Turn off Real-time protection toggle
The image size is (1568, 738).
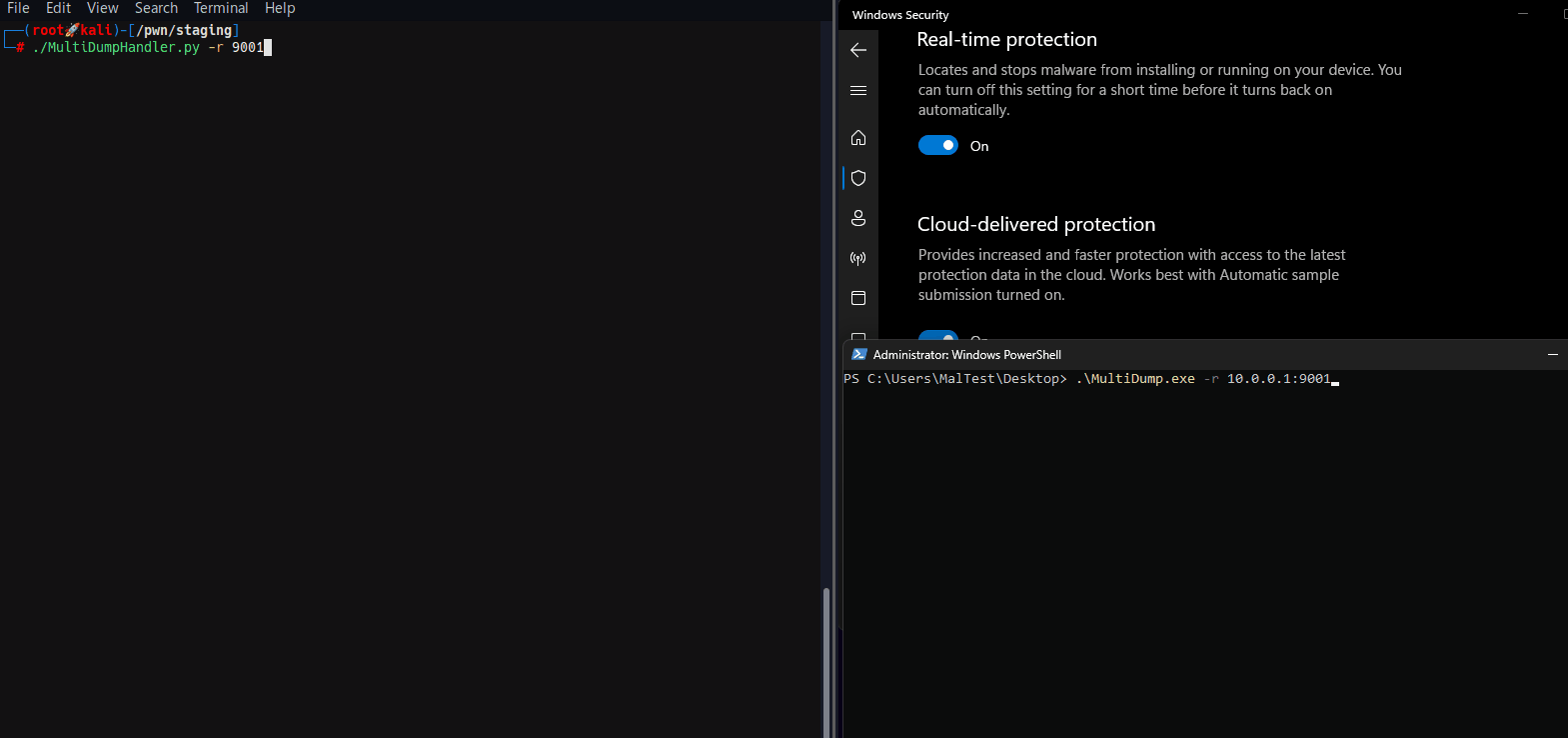tap(938, 146)
